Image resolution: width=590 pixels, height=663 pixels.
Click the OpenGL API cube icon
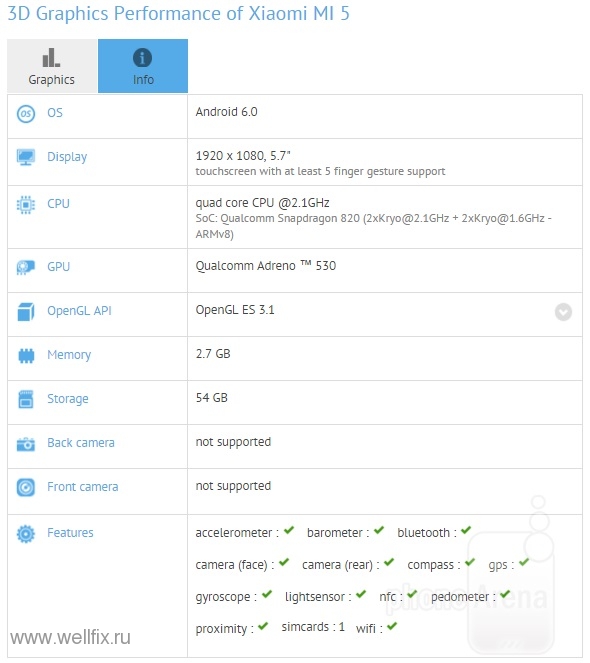point(26,312)
